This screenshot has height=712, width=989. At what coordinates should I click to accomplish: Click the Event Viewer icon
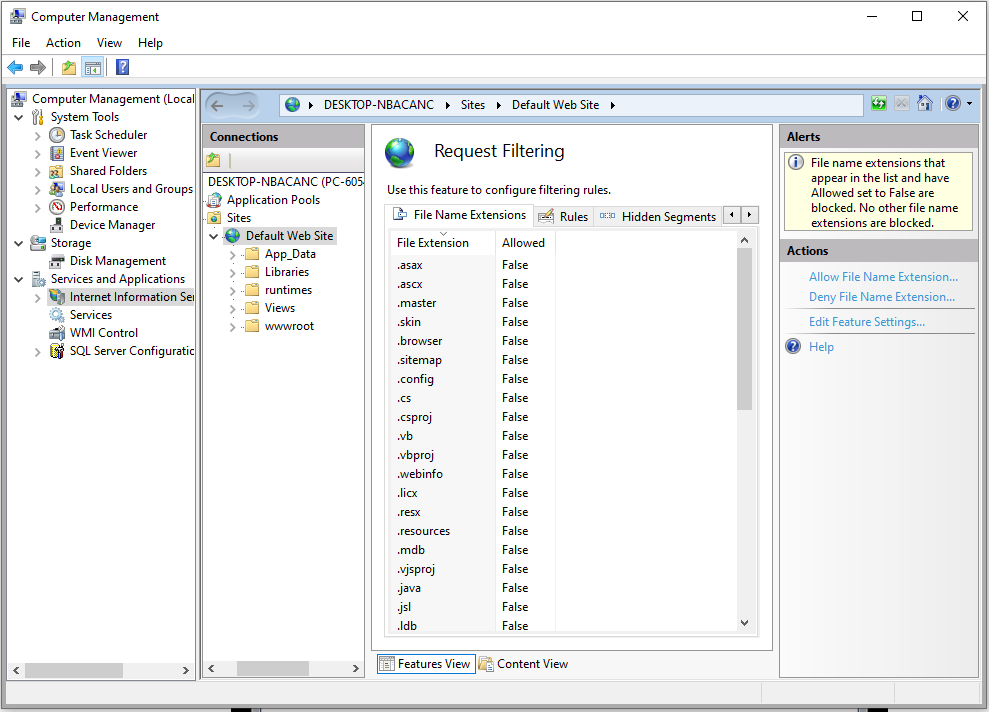57,153
